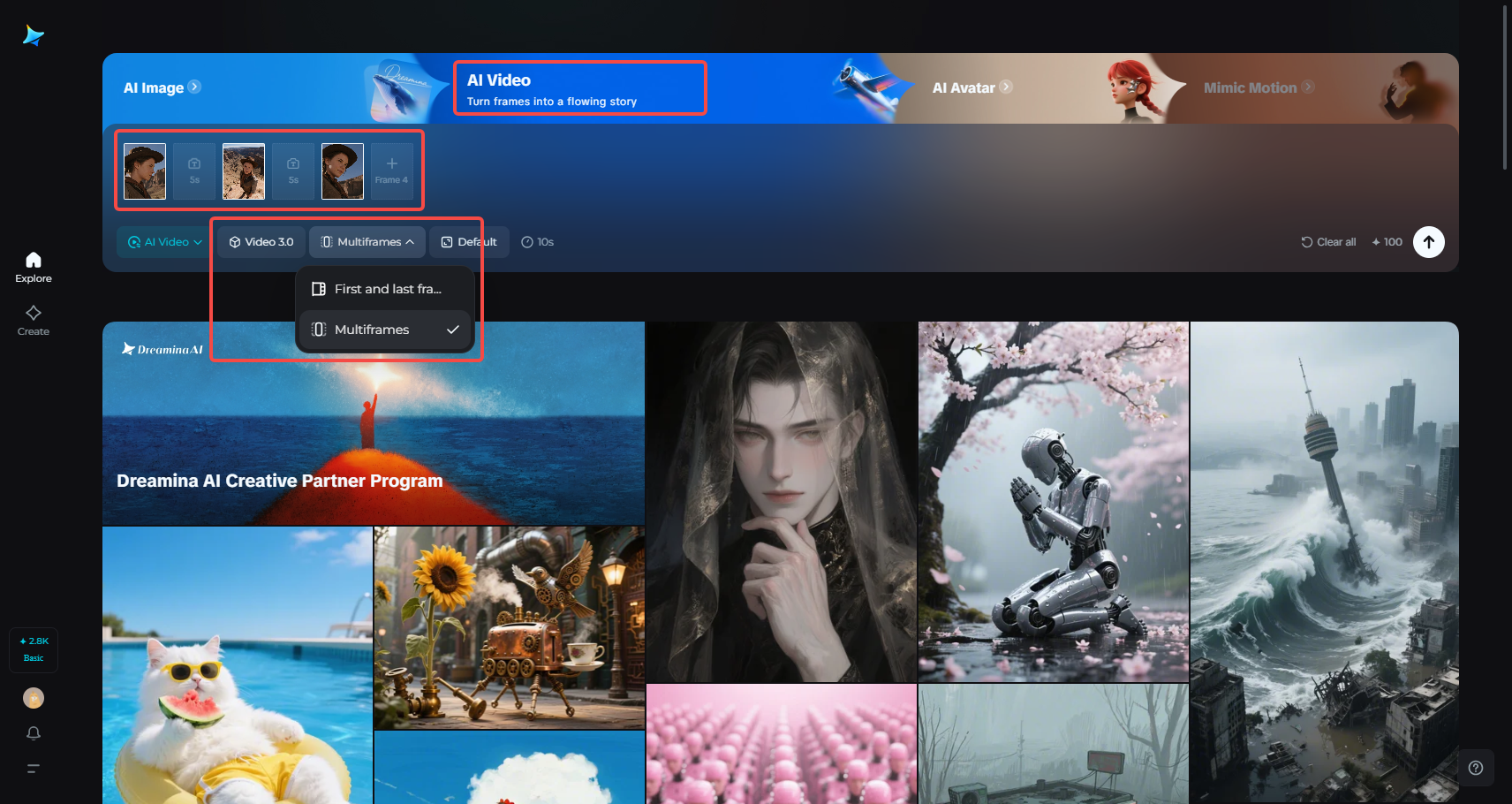Viewport: 1512px width, 804px height.
Task: Open the Explore home icon in sidebar
Action: click(x=33, y=265)
